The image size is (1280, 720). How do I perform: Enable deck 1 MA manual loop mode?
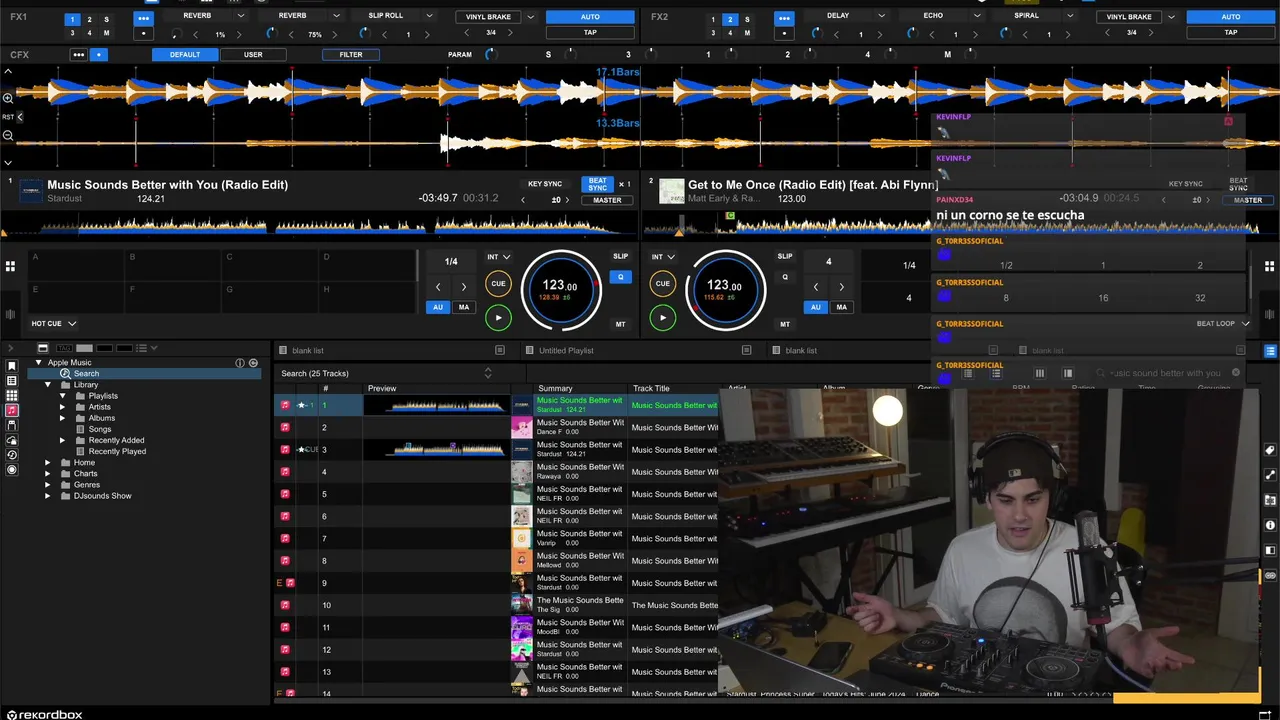[463, 307]
